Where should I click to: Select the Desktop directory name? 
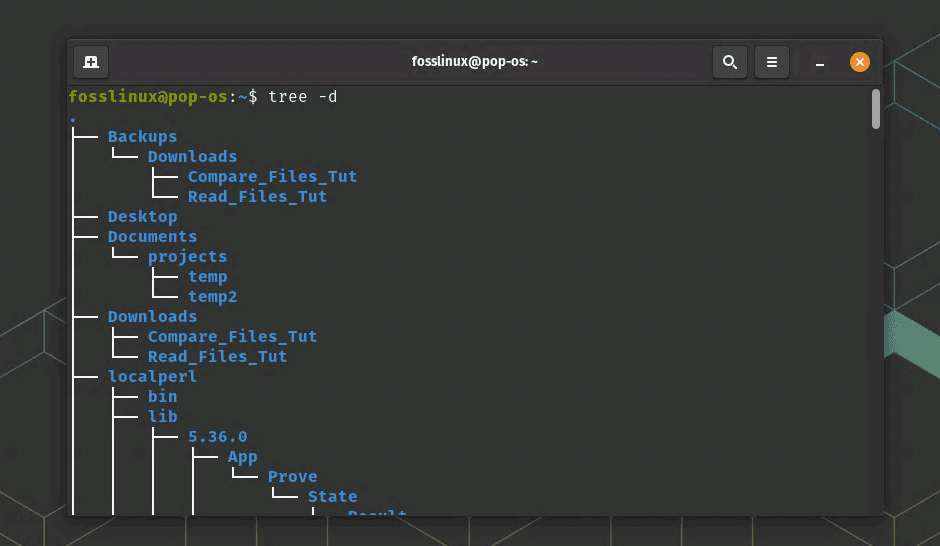[x=143, y=216]
